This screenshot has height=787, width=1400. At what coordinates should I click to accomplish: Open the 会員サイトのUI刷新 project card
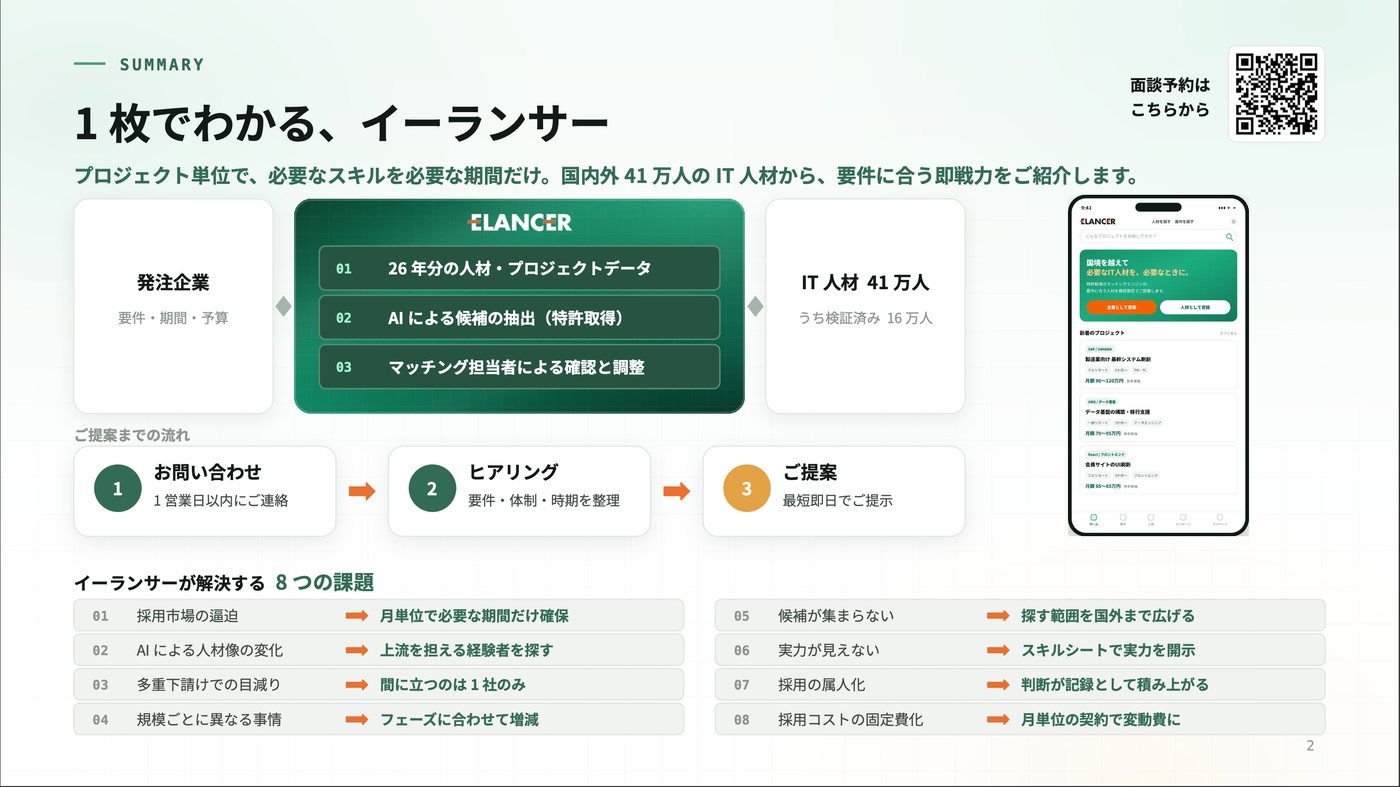point(1158,470)
